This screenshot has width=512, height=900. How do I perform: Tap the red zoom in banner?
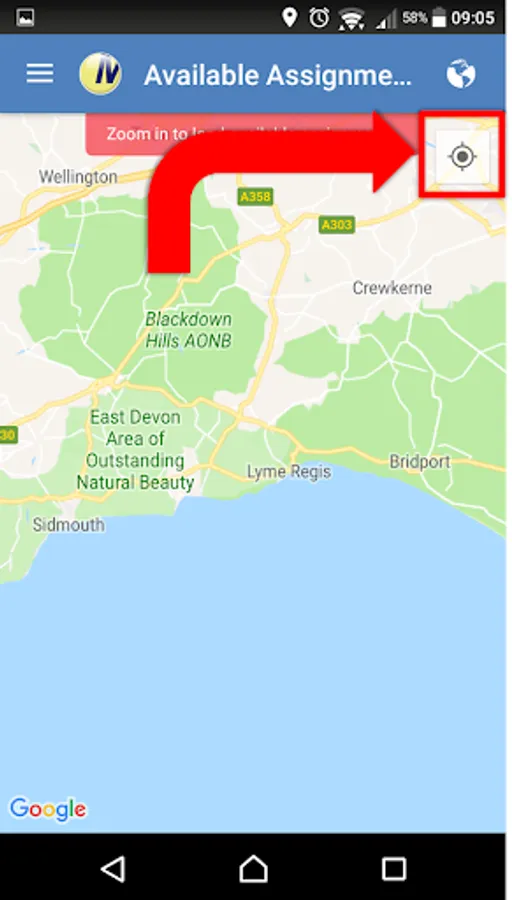click(x=253, y=134)
